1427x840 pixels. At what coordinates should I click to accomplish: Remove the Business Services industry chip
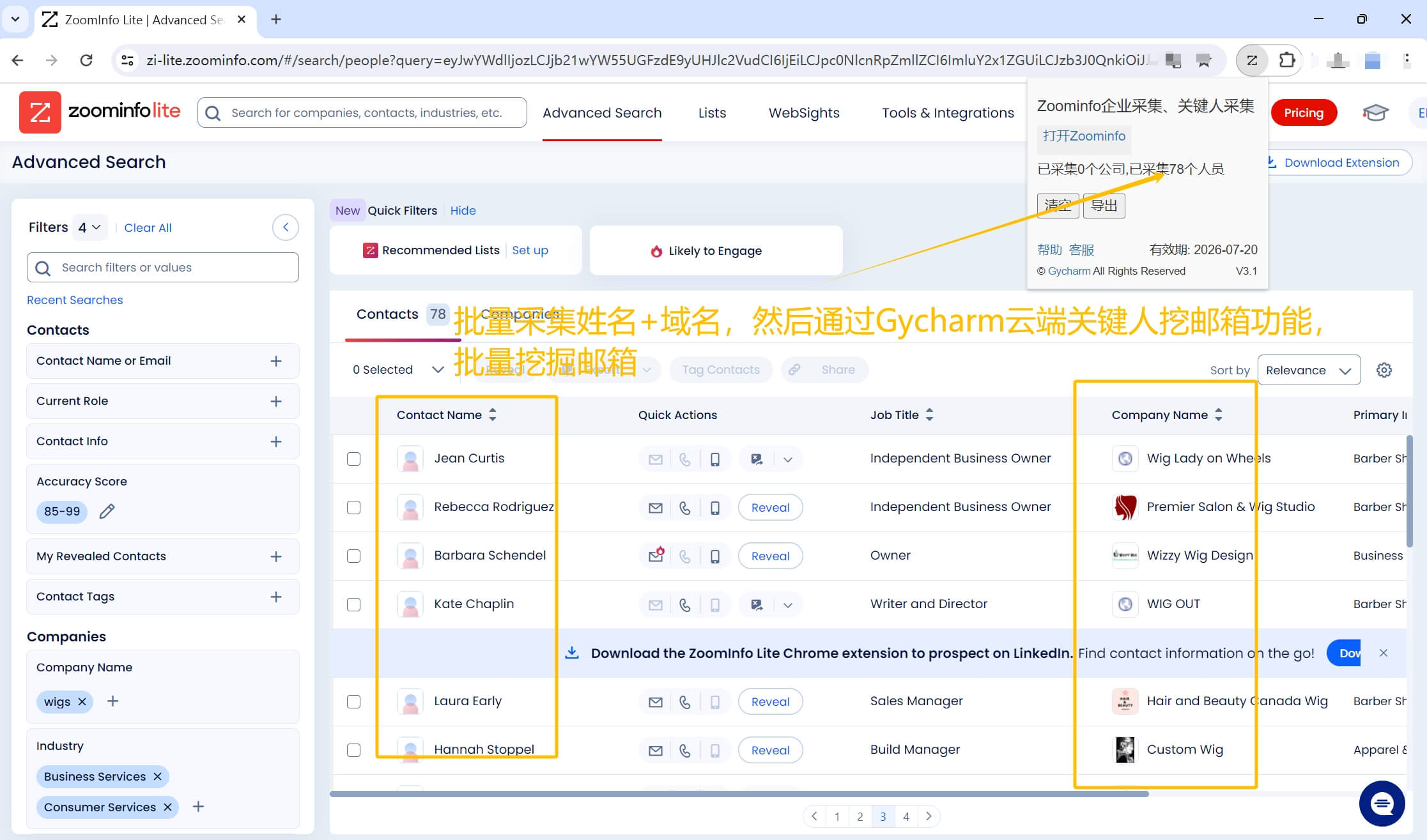[x=157, y=776]
